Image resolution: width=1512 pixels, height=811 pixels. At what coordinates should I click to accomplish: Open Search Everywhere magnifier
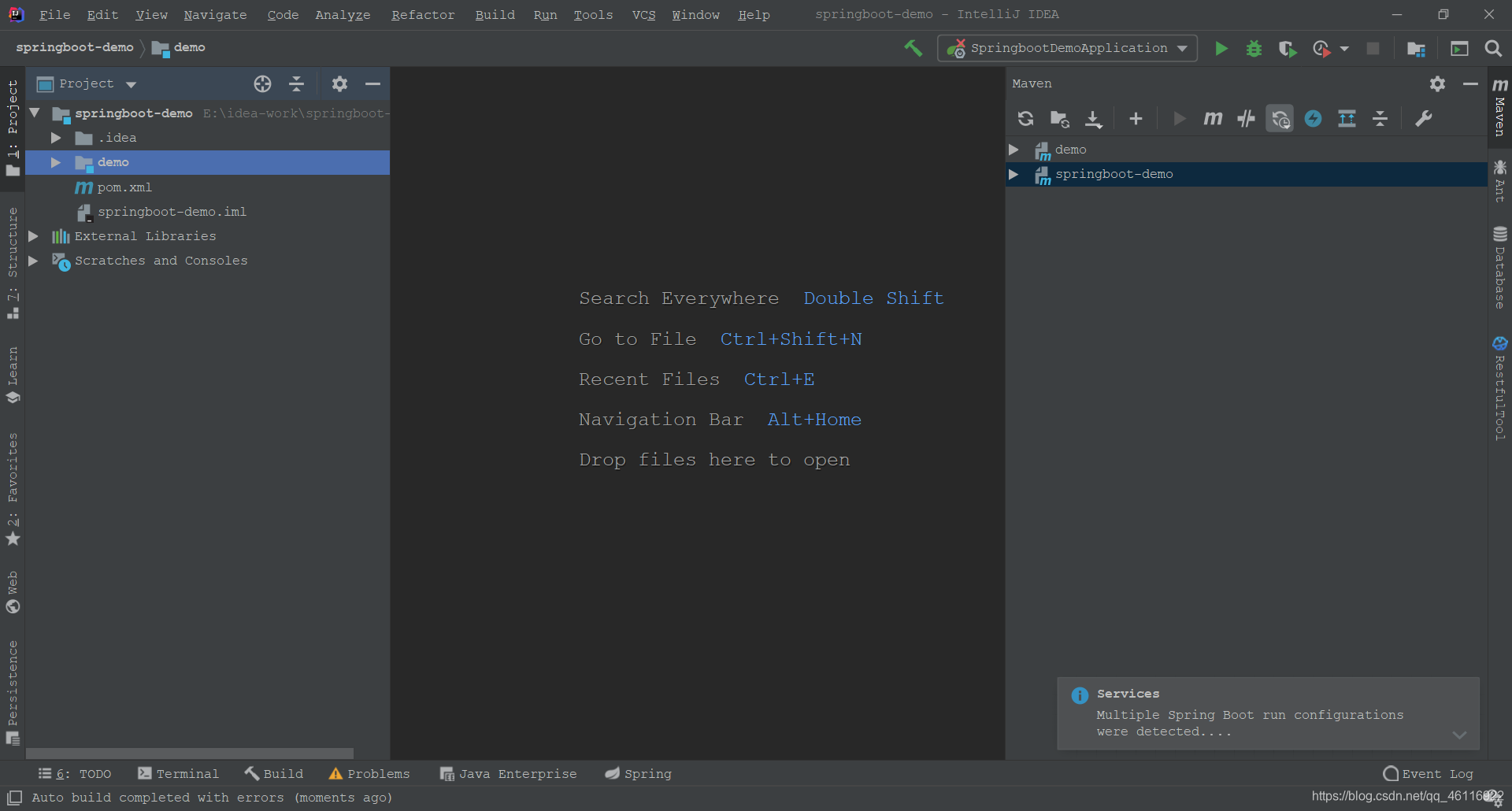pos(1492,49)
